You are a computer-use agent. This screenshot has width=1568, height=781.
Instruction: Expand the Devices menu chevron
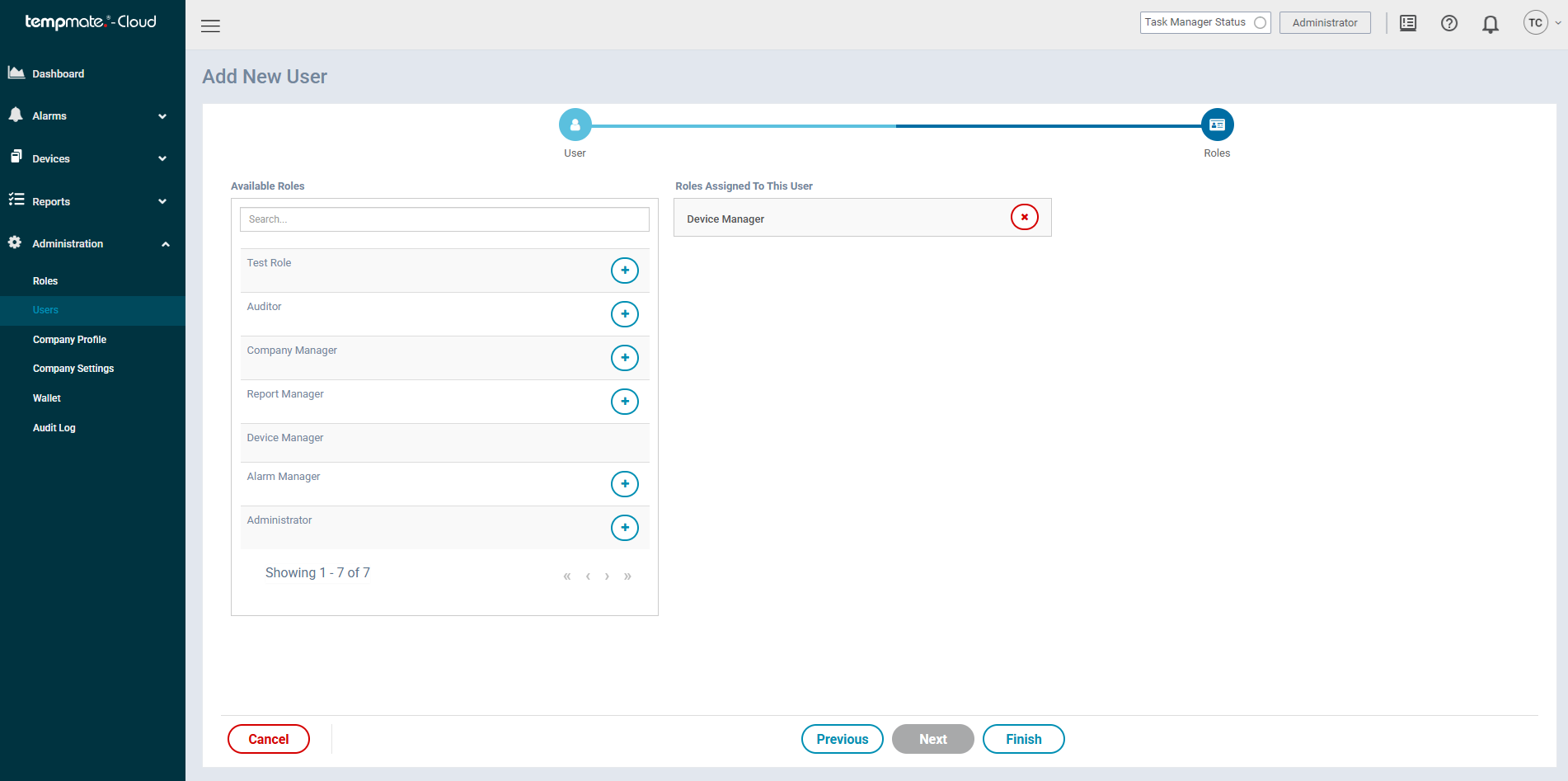pyautogui.click(x=162, y=159)
